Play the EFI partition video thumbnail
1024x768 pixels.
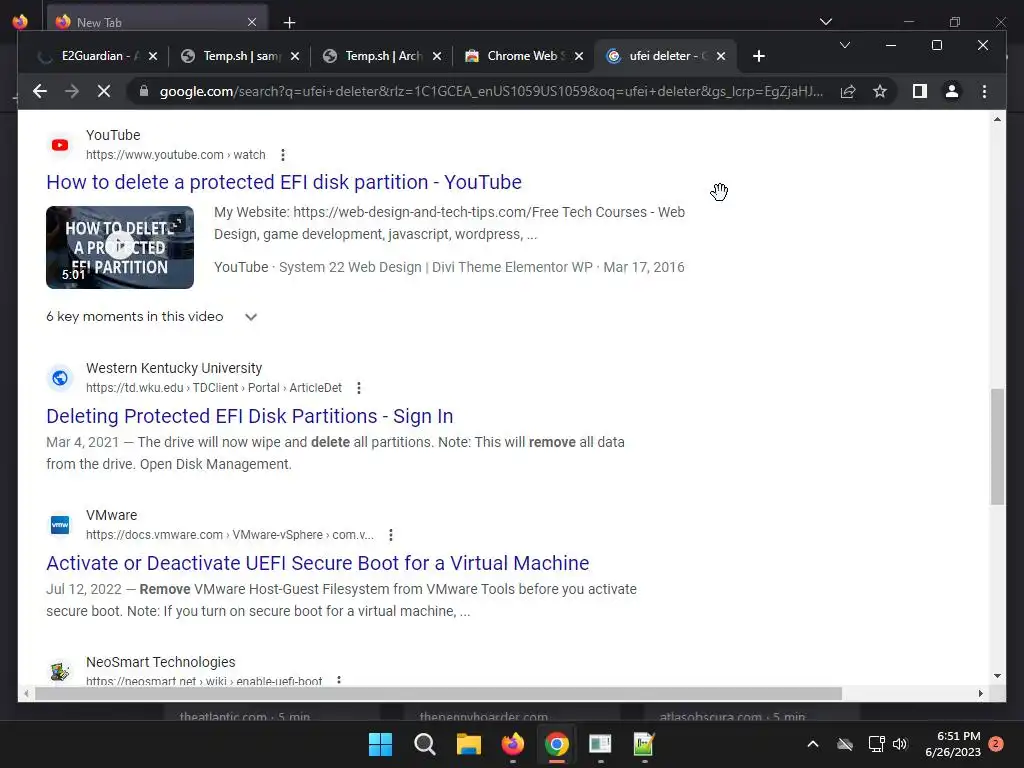[120, 248]
